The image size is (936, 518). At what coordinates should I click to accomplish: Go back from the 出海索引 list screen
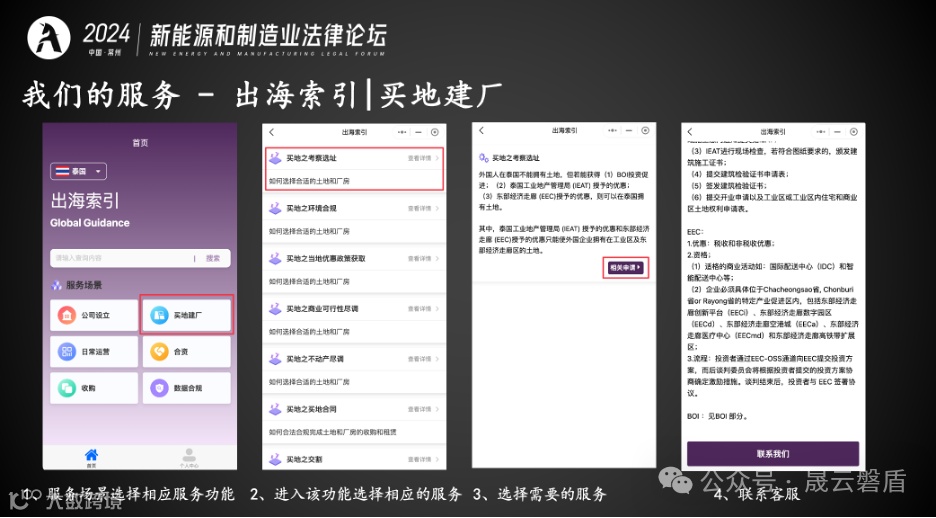coord(272,132)
